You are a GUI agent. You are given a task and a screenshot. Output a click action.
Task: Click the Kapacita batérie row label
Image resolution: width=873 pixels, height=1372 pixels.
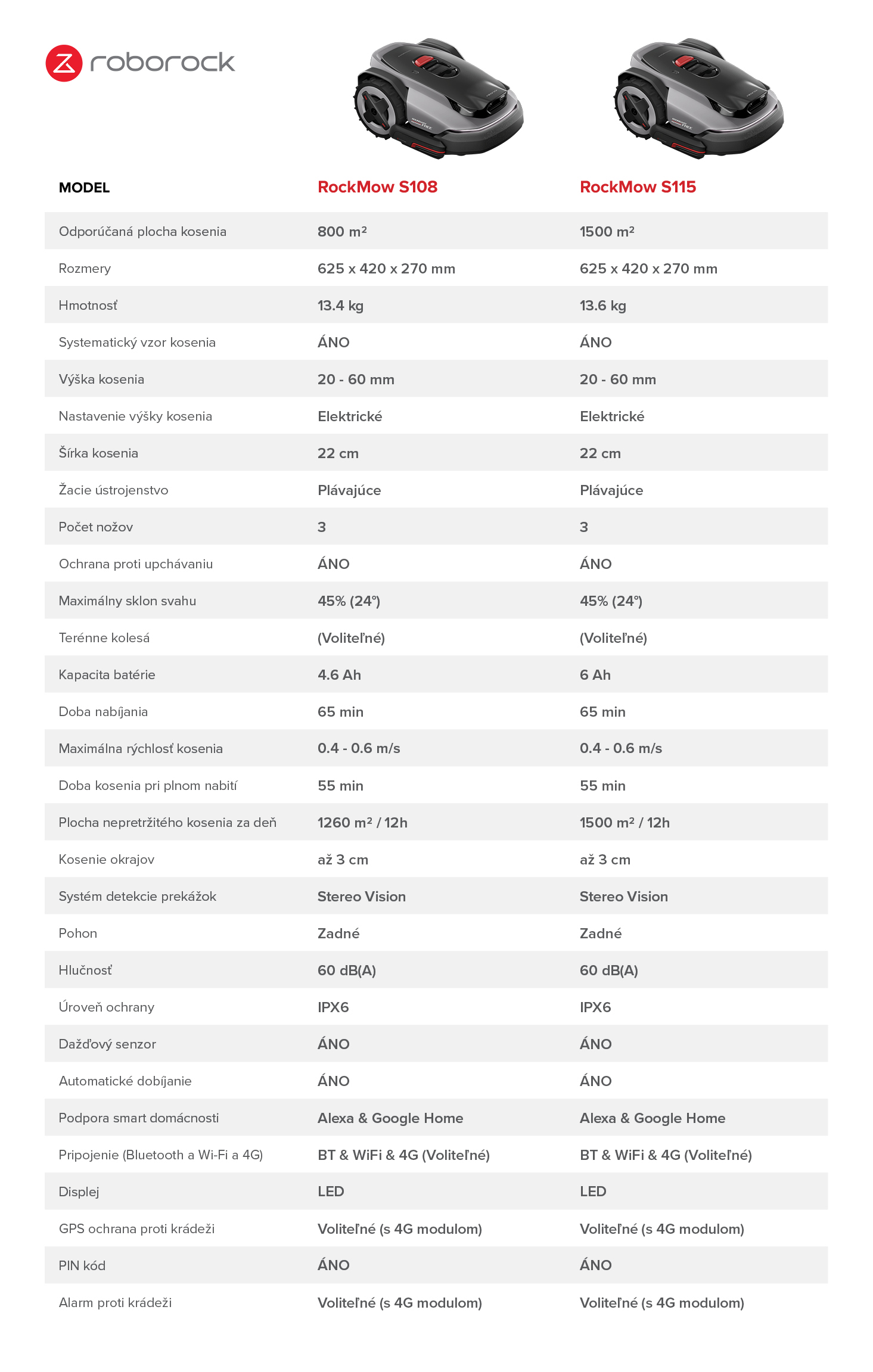[x=107, y=675]
